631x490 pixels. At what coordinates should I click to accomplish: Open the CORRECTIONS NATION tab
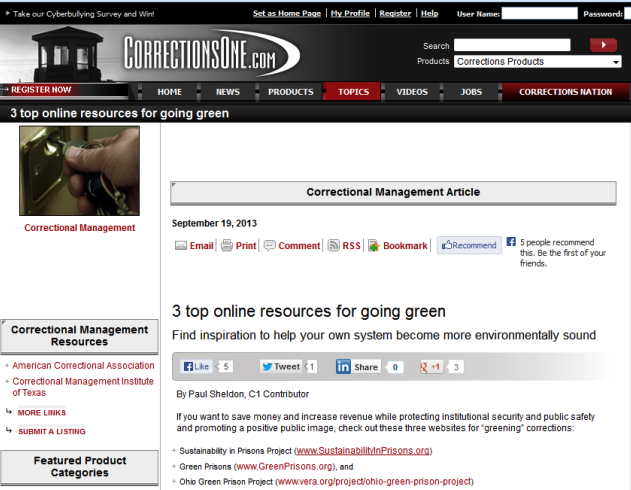[x=565, y=92]
